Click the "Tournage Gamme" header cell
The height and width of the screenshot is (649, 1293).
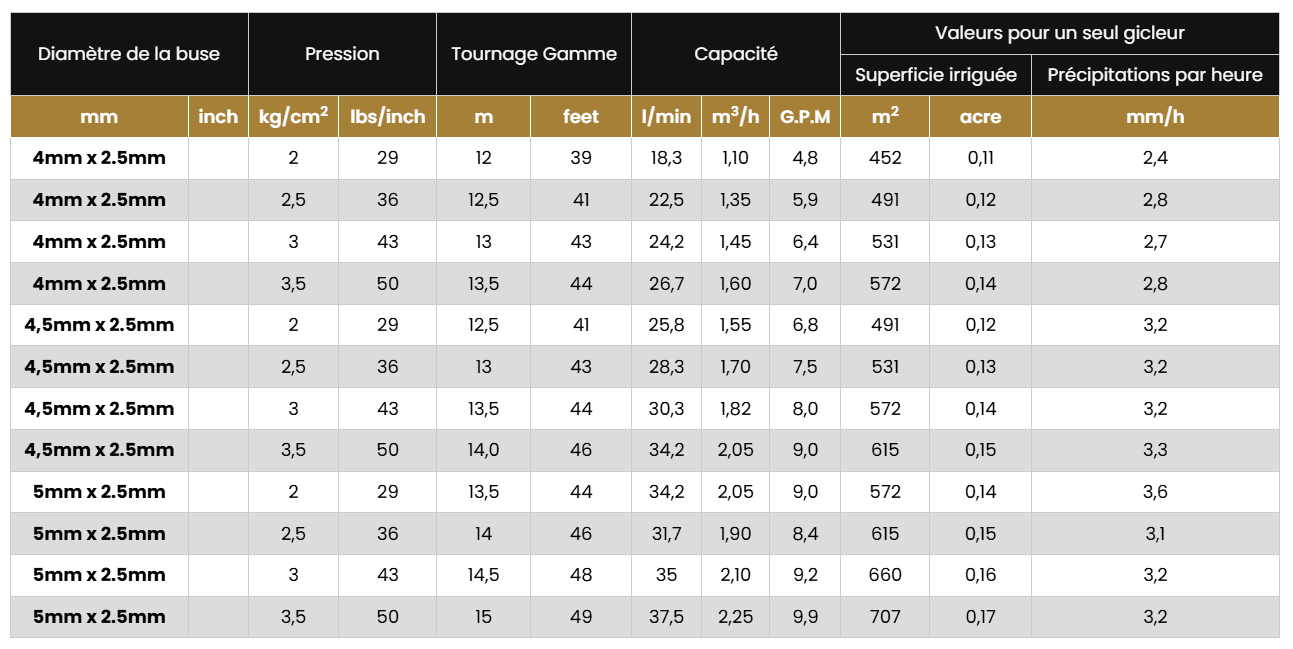point(534,54)
